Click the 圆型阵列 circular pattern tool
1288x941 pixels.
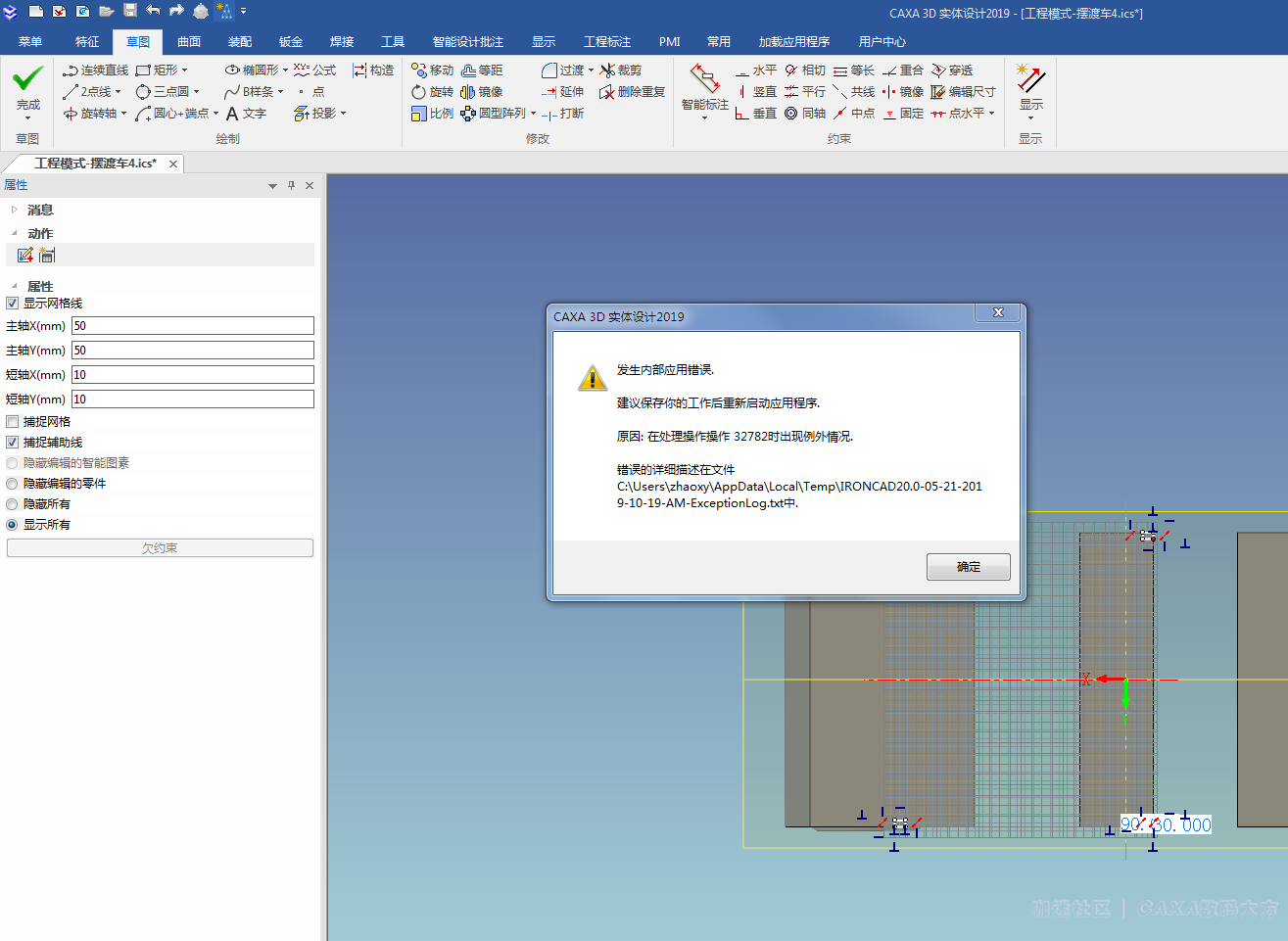pos(494,114)
